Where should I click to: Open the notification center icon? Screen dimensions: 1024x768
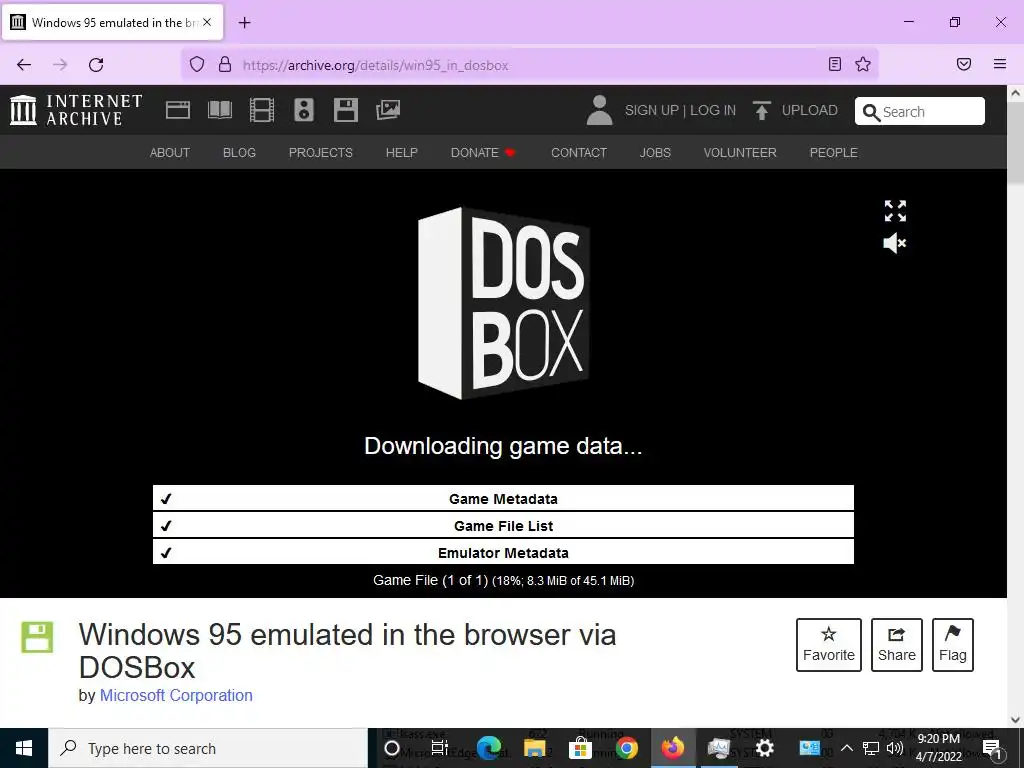991,748
